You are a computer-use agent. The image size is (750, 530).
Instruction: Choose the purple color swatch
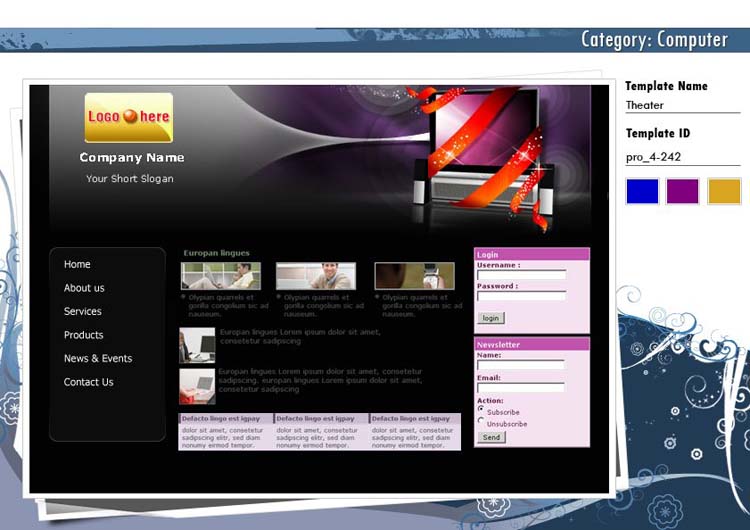point(683,191)
